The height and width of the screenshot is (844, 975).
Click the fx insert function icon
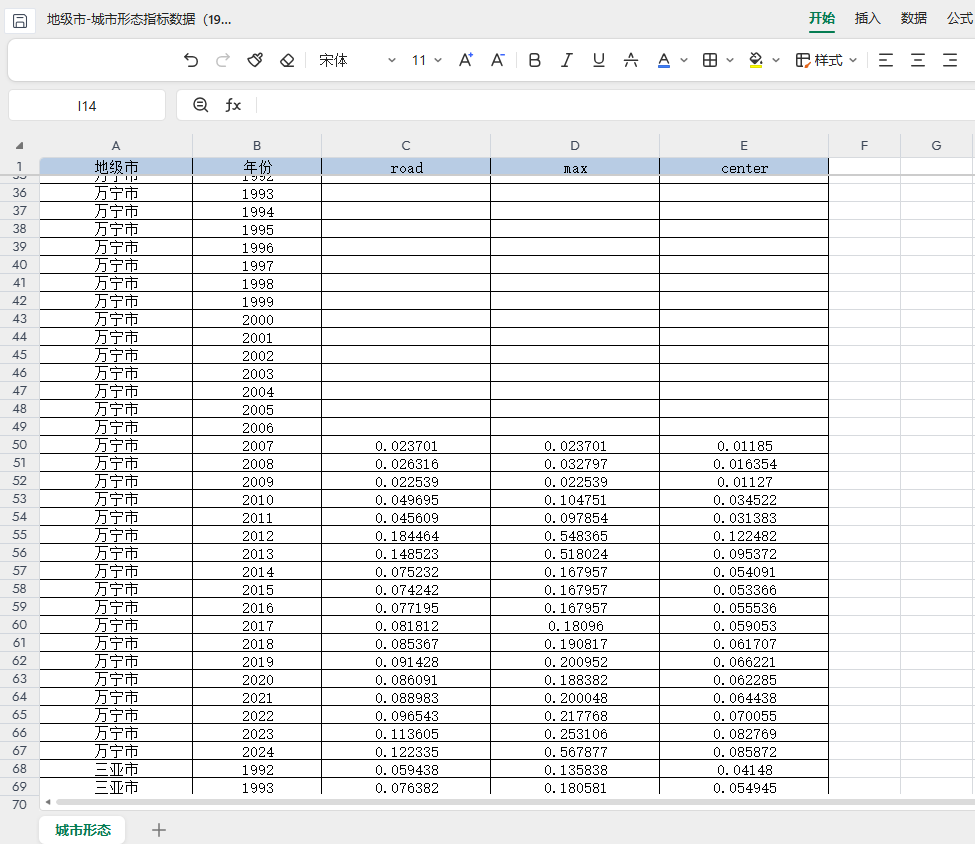point(233,105)
